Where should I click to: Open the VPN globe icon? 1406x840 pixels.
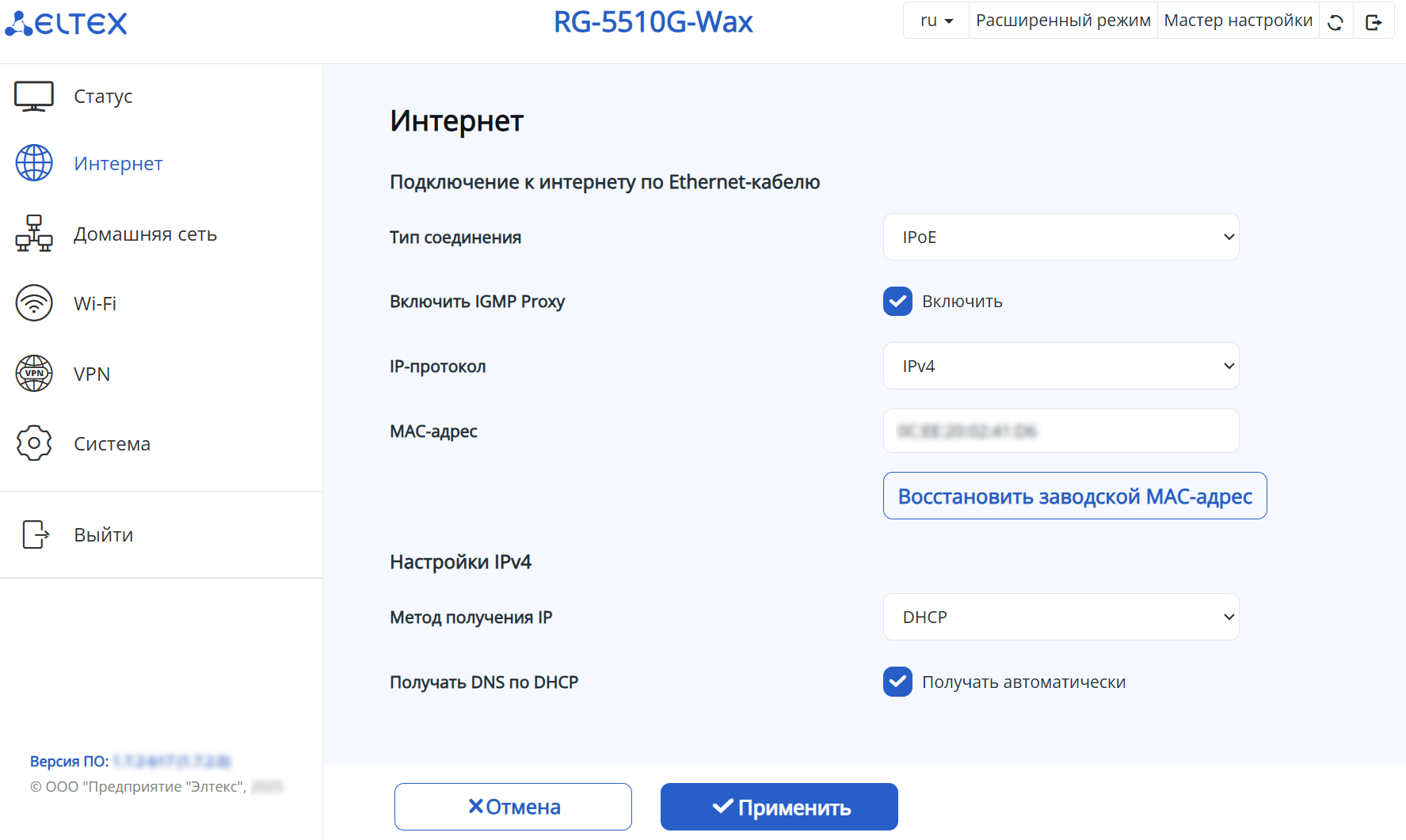34,374
